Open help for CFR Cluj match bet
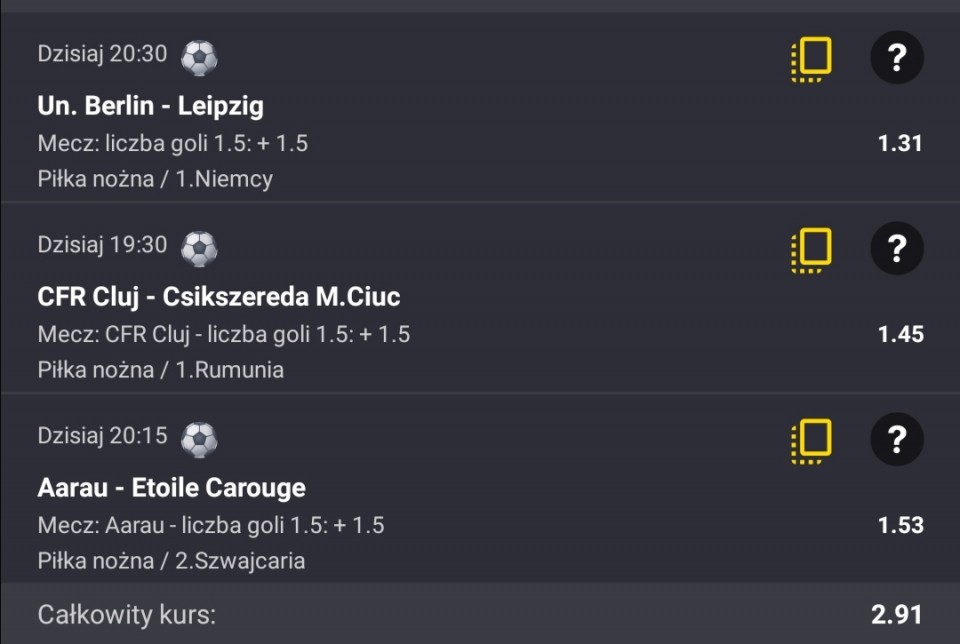The image size is (960, 644). pos(897,248)
